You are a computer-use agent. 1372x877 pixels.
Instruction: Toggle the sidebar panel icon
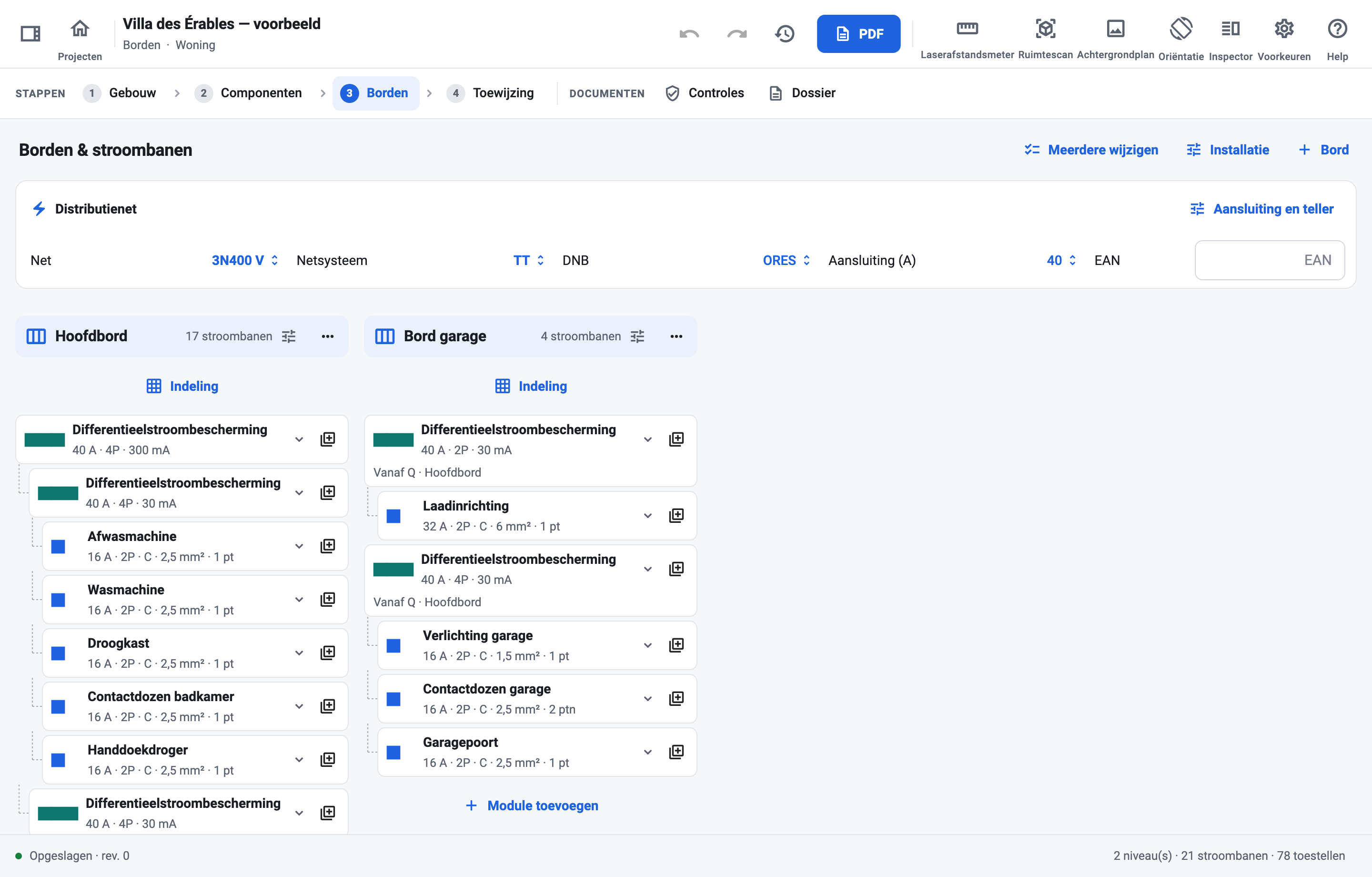pos(30,34)
